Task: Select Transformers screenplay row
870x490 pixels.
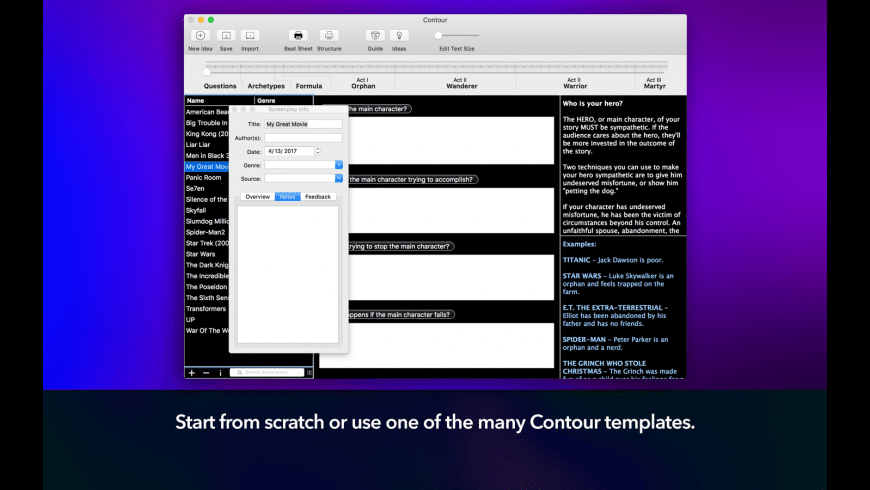Action: point(206,309)
